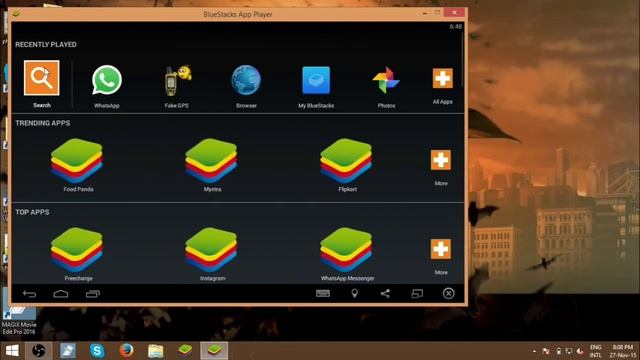Toggle the BlueStacks keyboard icon
Screen dimensions: 640x360
coord(323,293)
